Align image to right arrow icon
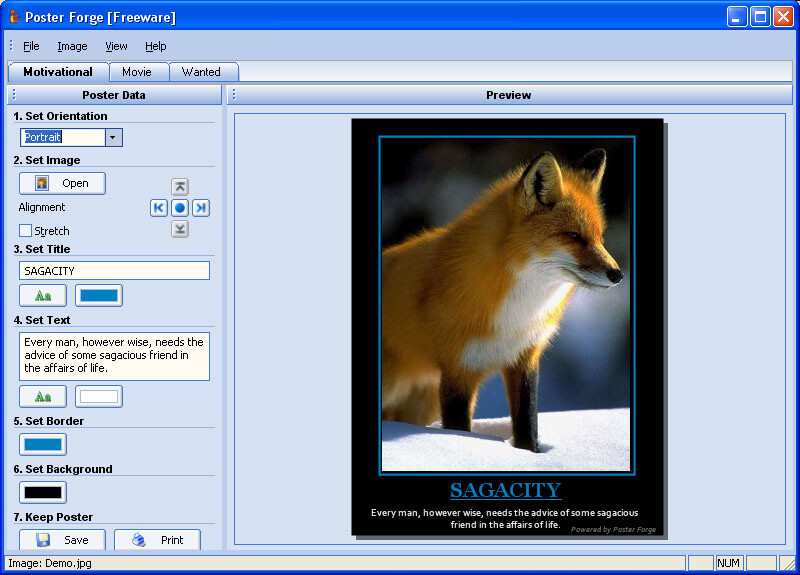 201,208
